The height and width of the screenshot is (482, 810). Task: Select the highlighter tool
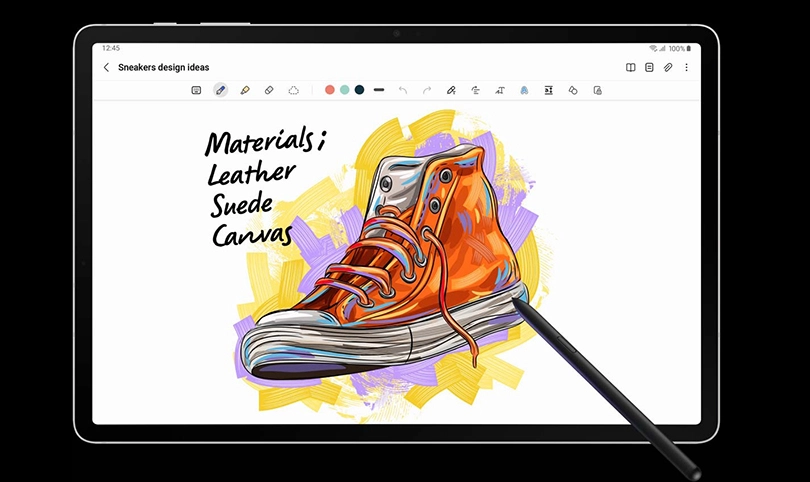click(x=245, y=90)
